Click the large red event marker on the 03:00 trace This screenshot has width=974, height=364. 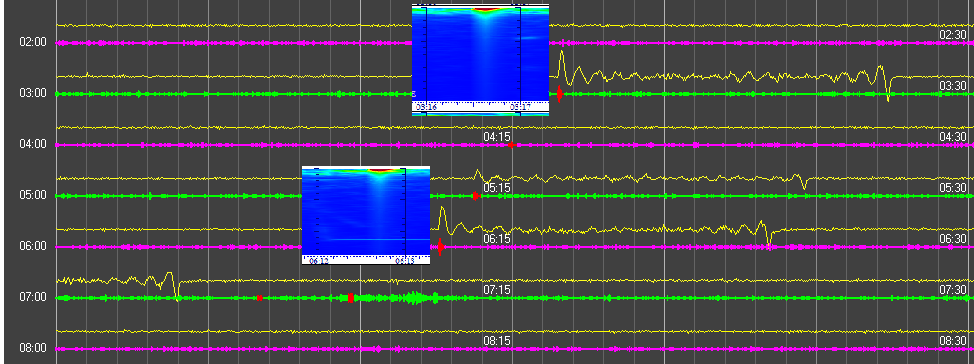pyautogui.click(x=560, y=94)
